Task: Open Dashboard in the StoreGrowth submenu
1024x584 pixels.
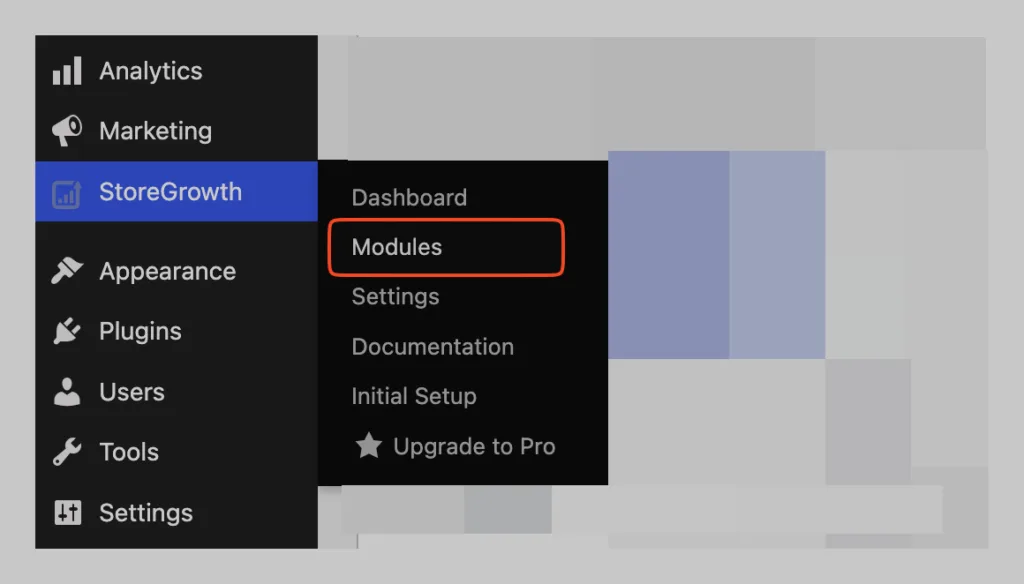Action: (x=409, y=197)
